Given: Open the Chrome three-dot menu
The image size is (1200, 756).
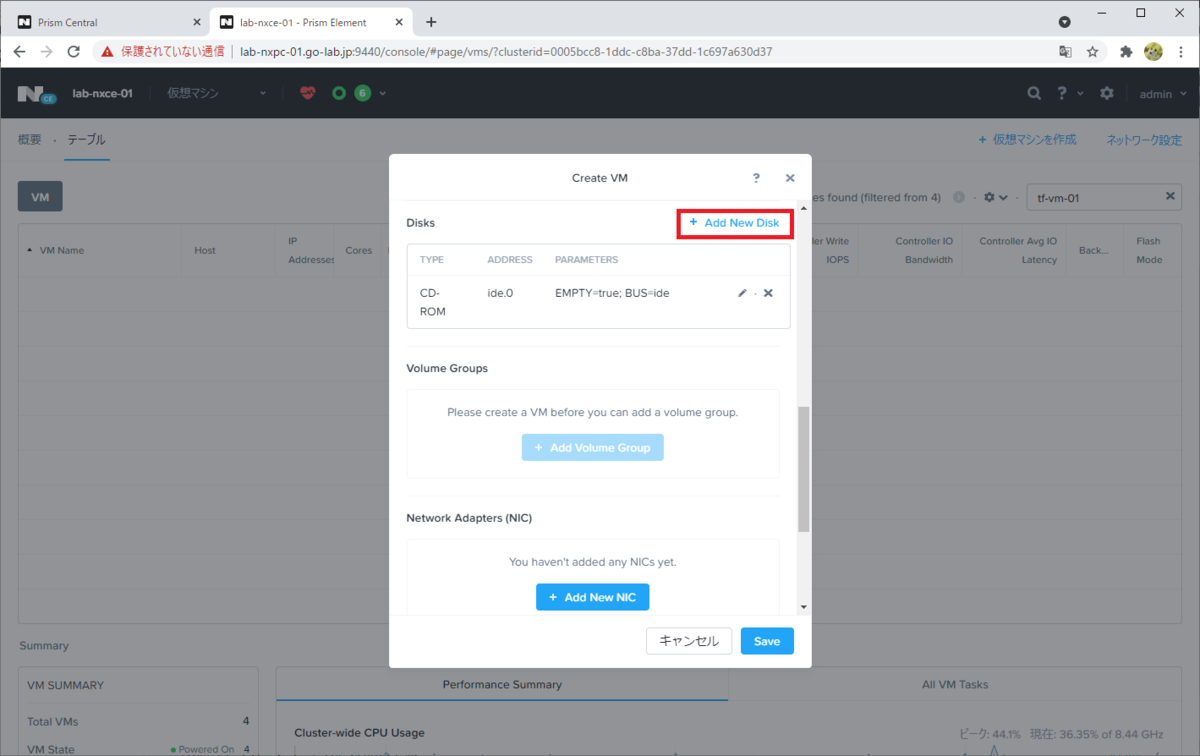Looking at the screenshot, I should tap(1180, 51).
